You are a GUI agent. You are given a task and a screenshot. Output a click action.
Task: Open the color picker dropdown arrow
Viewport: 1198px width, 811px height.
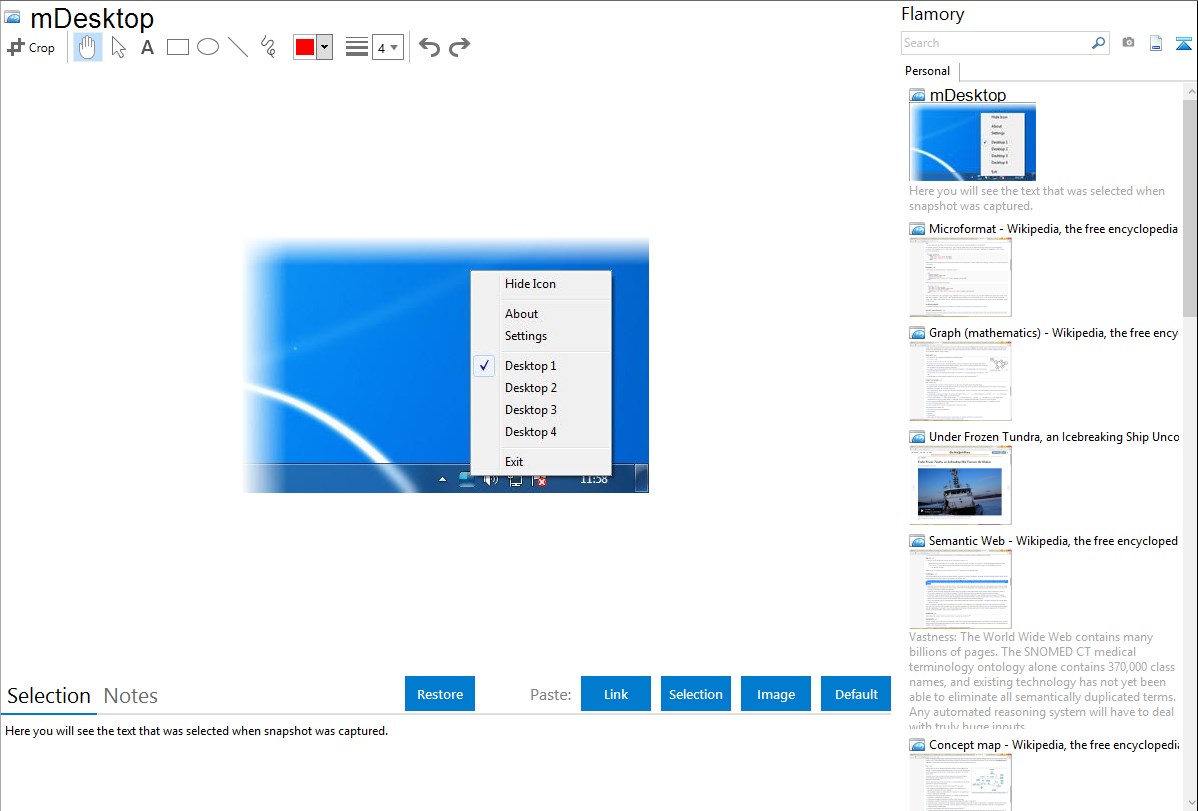click(x=324, y=47)
